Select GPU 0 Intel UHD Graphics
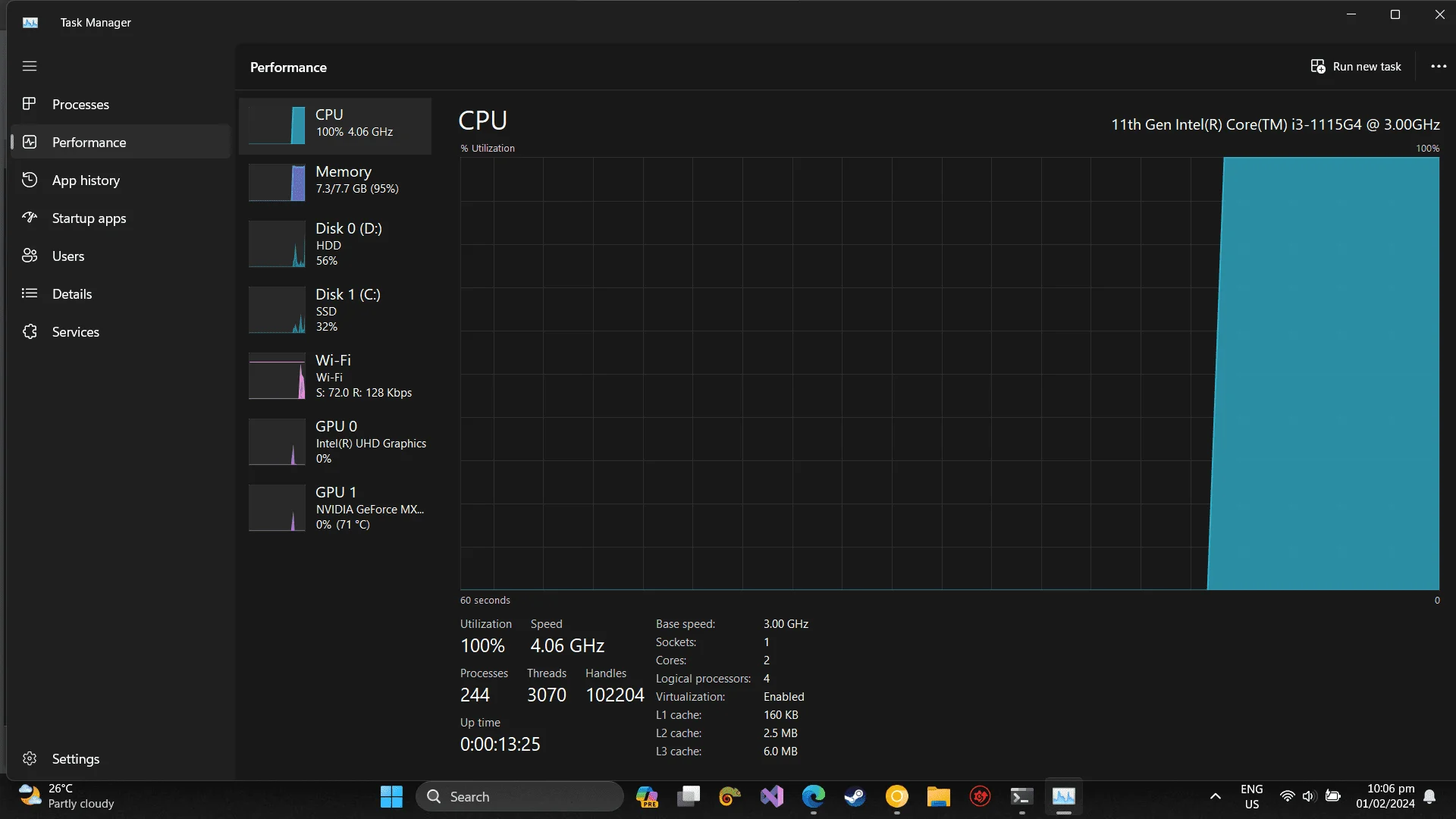 click(335, 442)
